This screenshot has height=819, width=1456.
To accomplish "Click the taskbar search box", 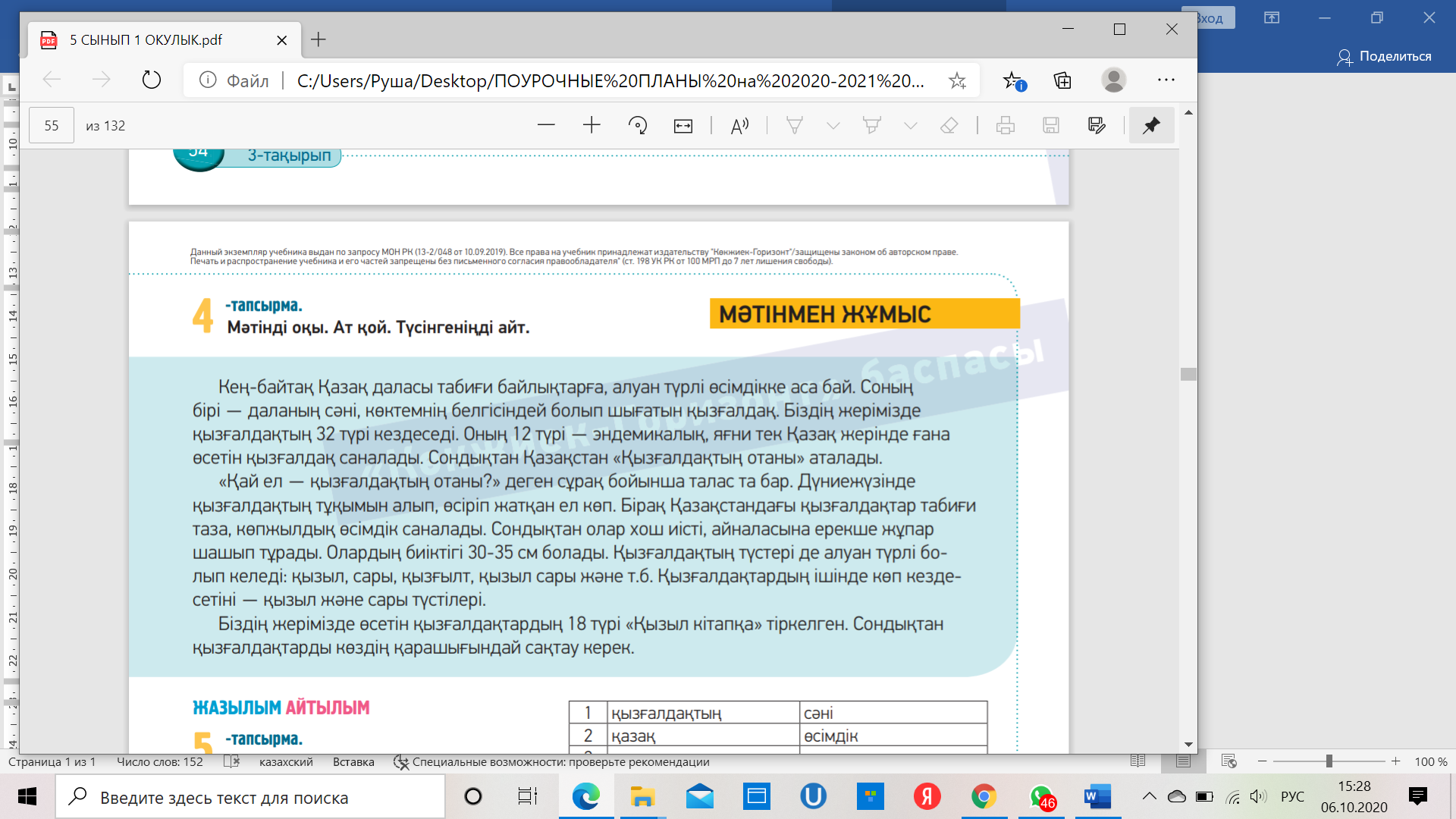I will [x=250, y=798].
